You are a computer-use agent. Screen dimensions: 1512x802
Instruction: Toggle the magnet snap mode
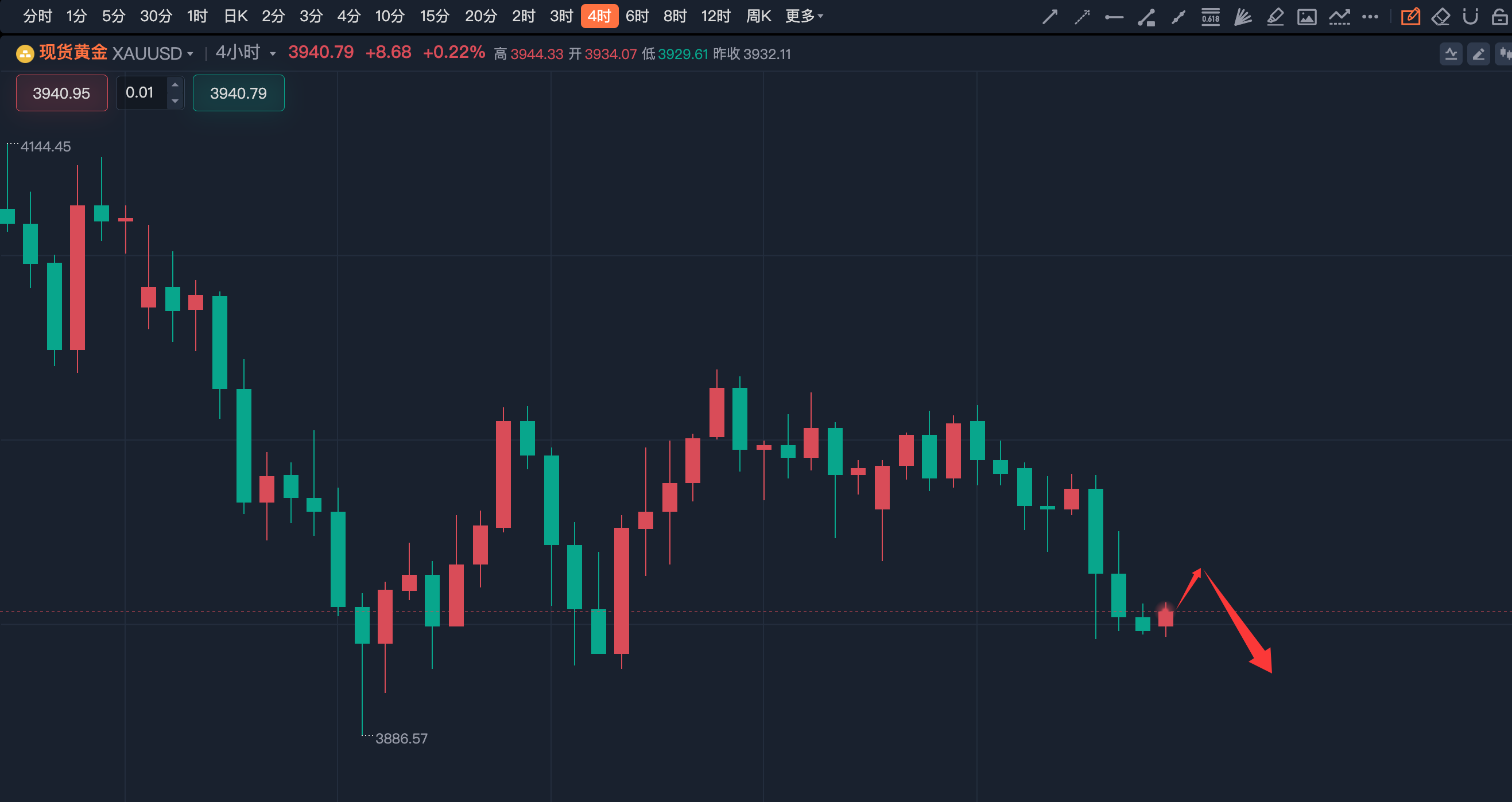click(x=1470, y=17)
